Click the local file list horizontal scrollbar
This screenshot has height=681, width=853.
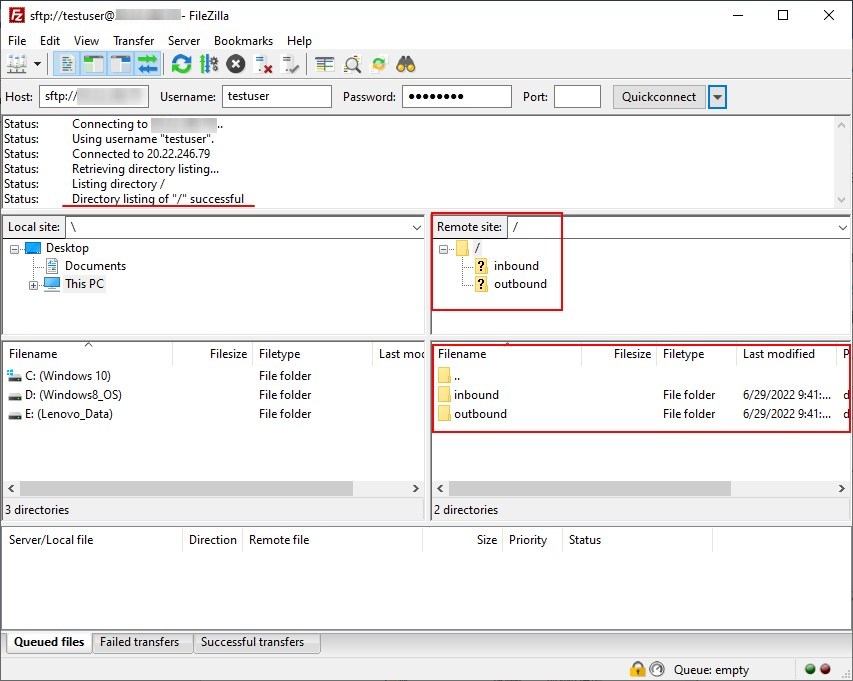187,488
